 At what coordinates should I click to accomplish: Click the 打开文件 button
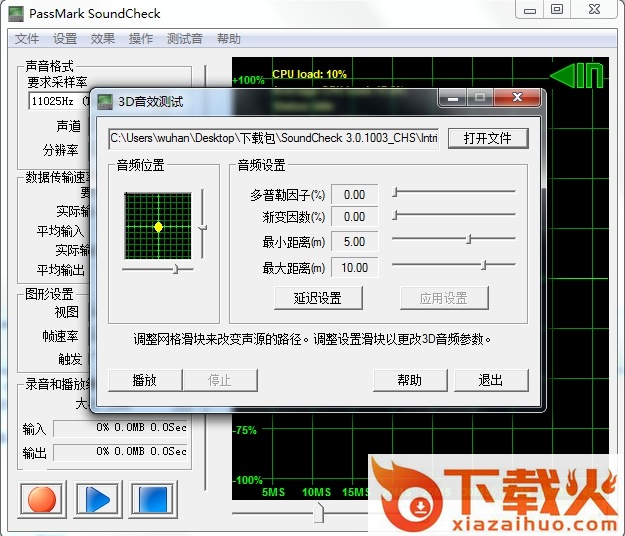488,138
